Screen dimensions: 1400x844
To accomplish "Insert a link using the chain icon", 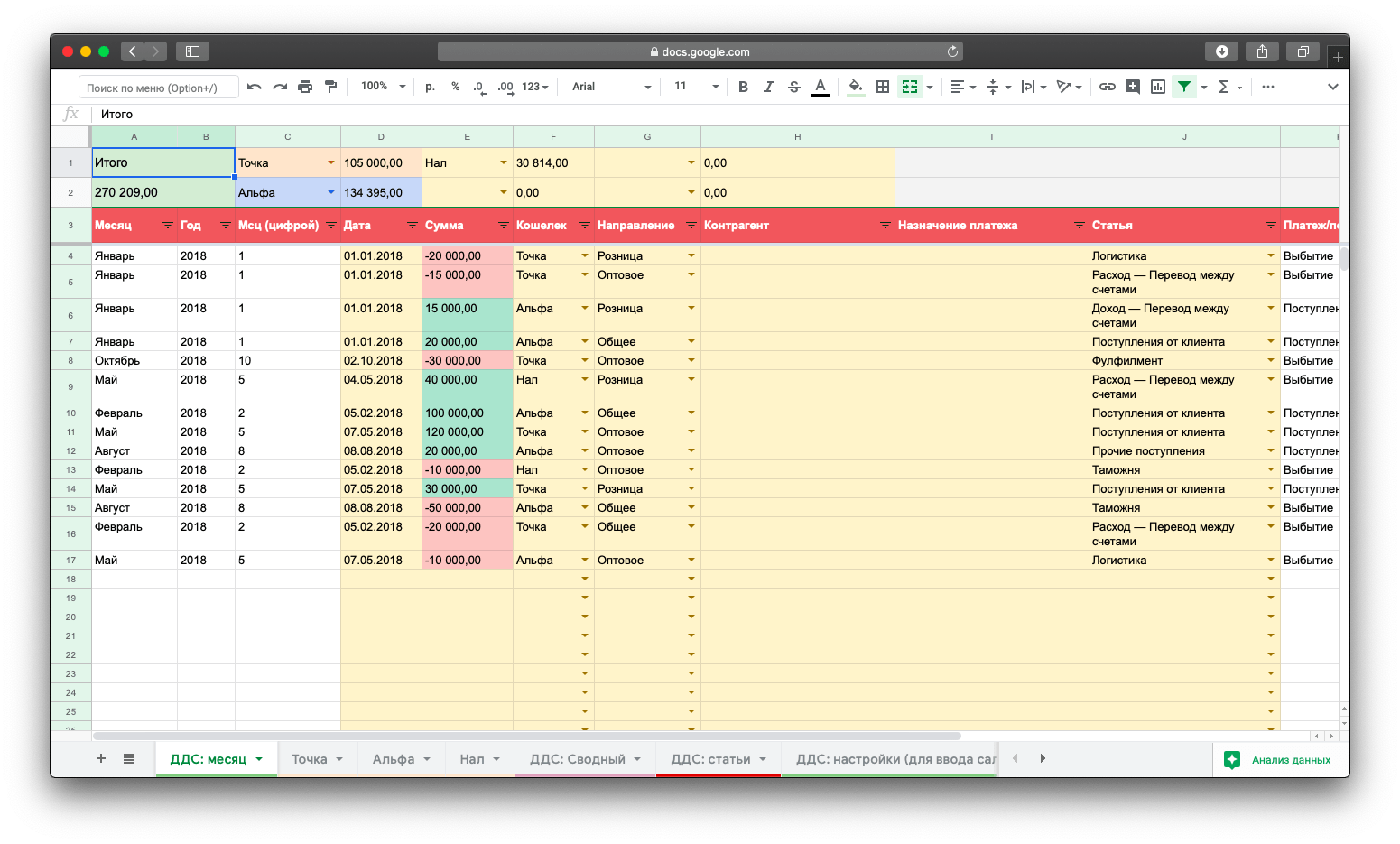I will 1107,87.
